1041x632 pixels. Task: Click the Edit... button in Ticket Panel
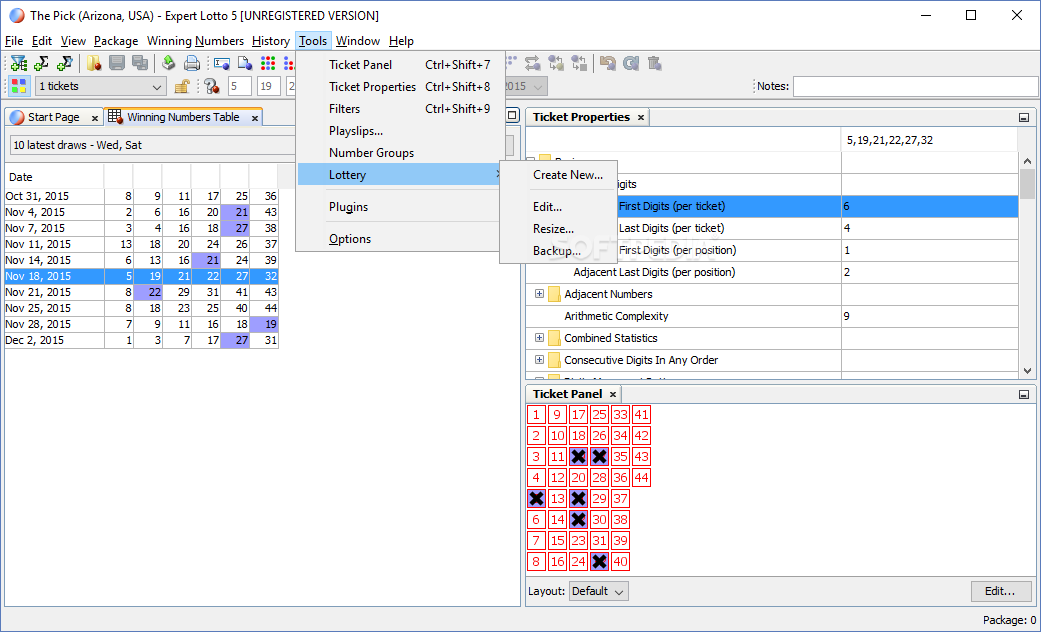tap(1001, 591)
